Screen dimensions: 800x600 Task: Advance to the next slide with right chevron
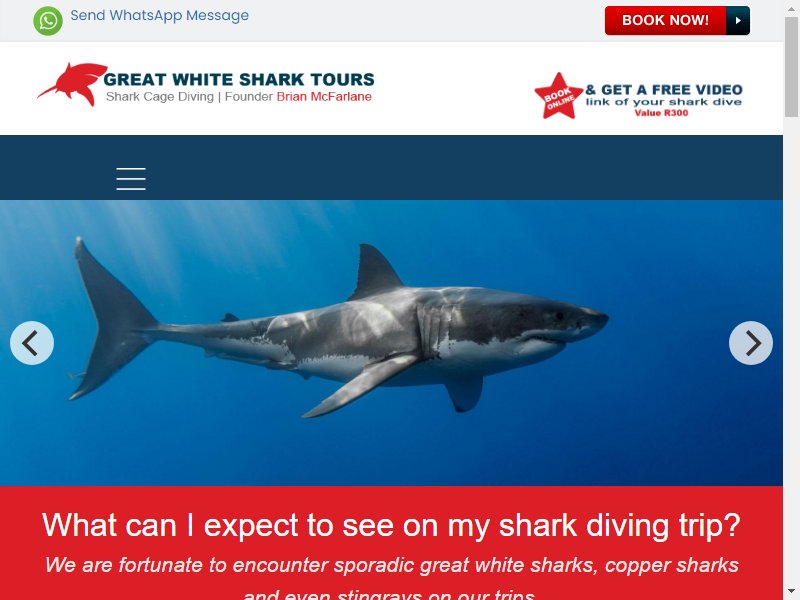[751, 343]
